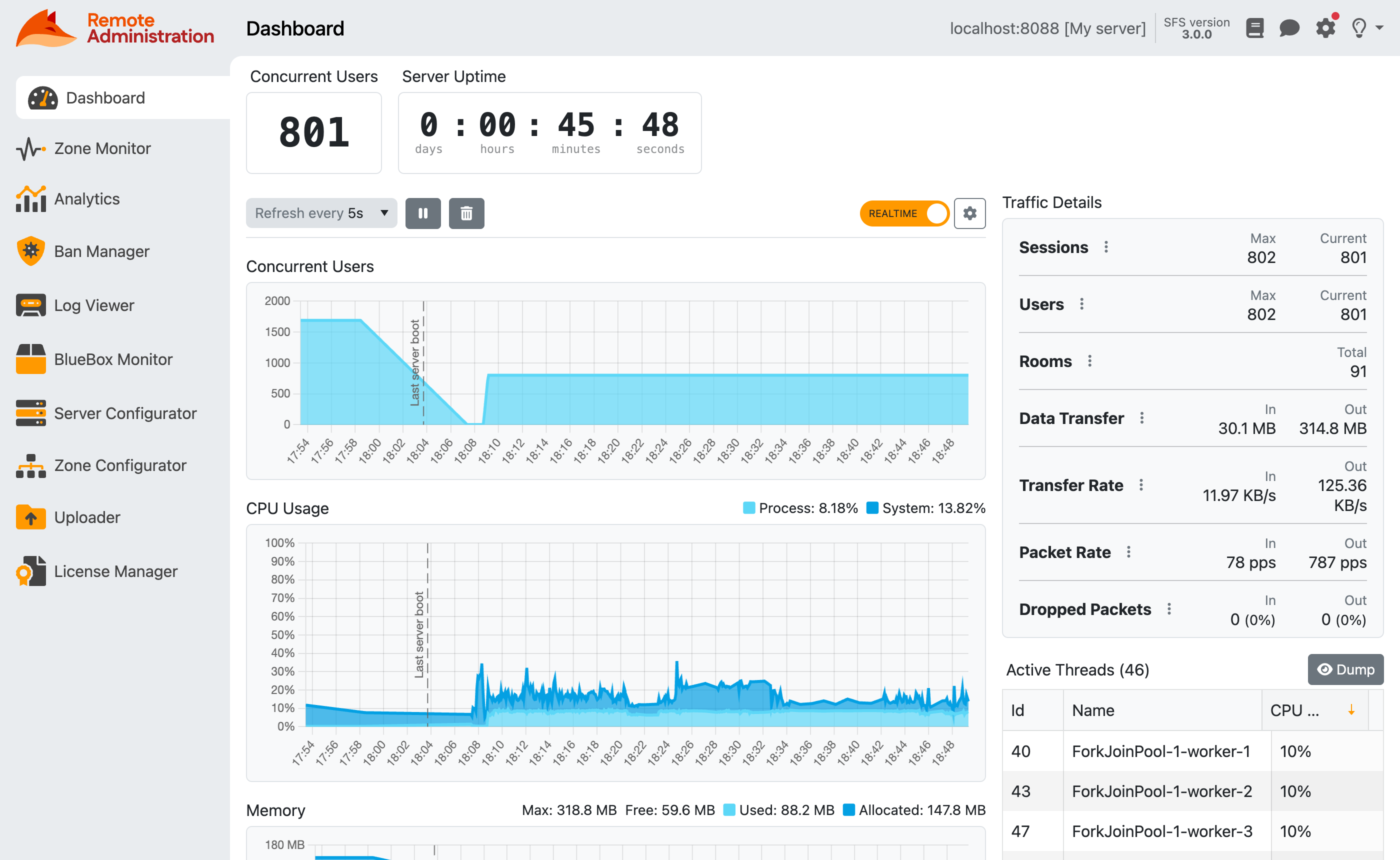1400x860 pixels.
Task: Go to the Dashboard tab
Action: [105, 97]
